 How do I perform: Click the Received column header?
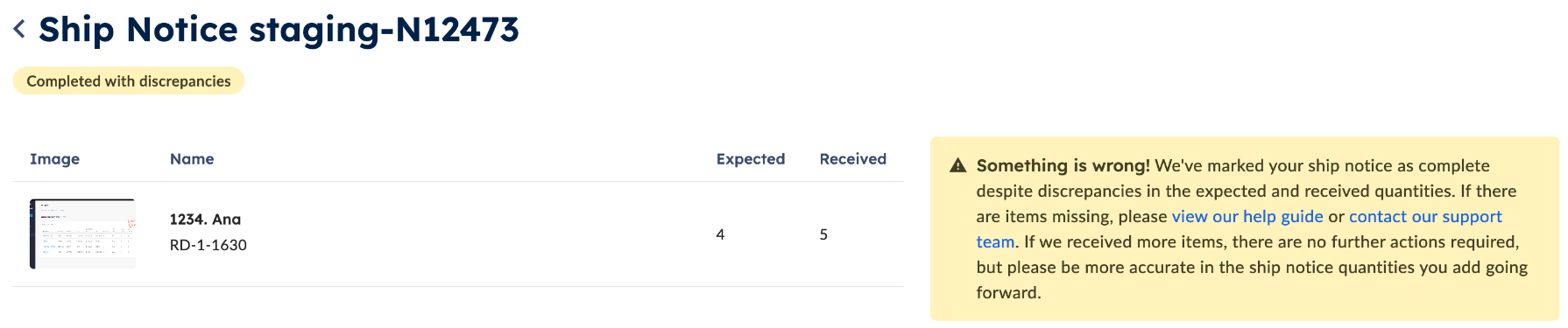[x=853, y=159]
